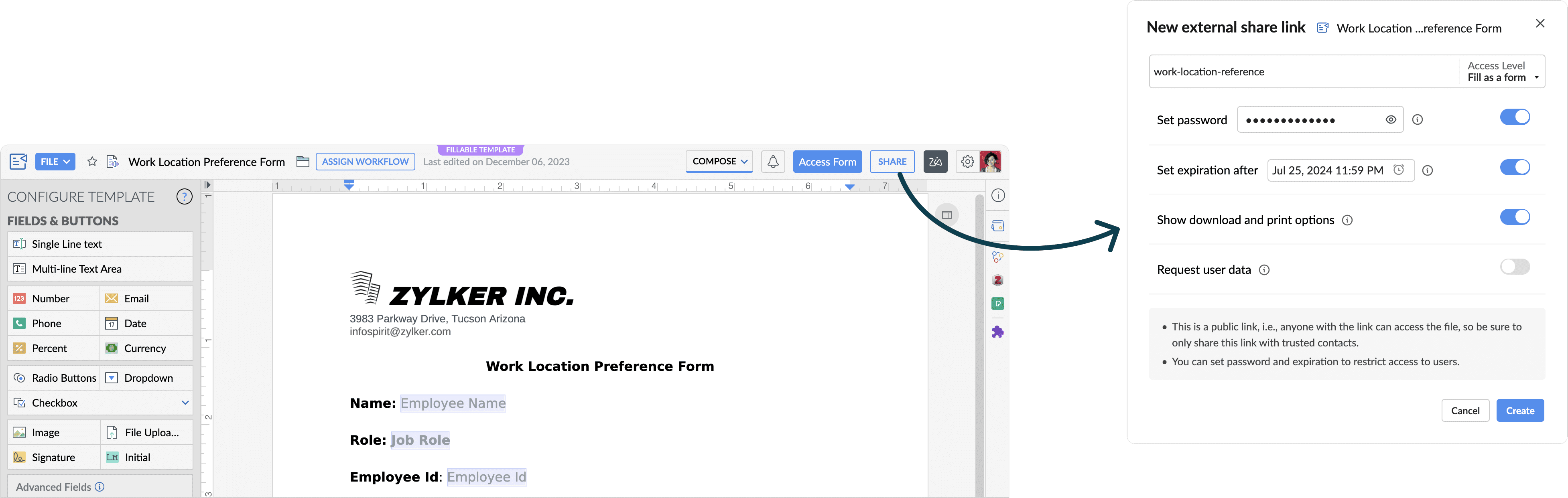Screen dimensions: 1568x498
Task: Open the configure template help icon
Action: [x=185, y=197]
